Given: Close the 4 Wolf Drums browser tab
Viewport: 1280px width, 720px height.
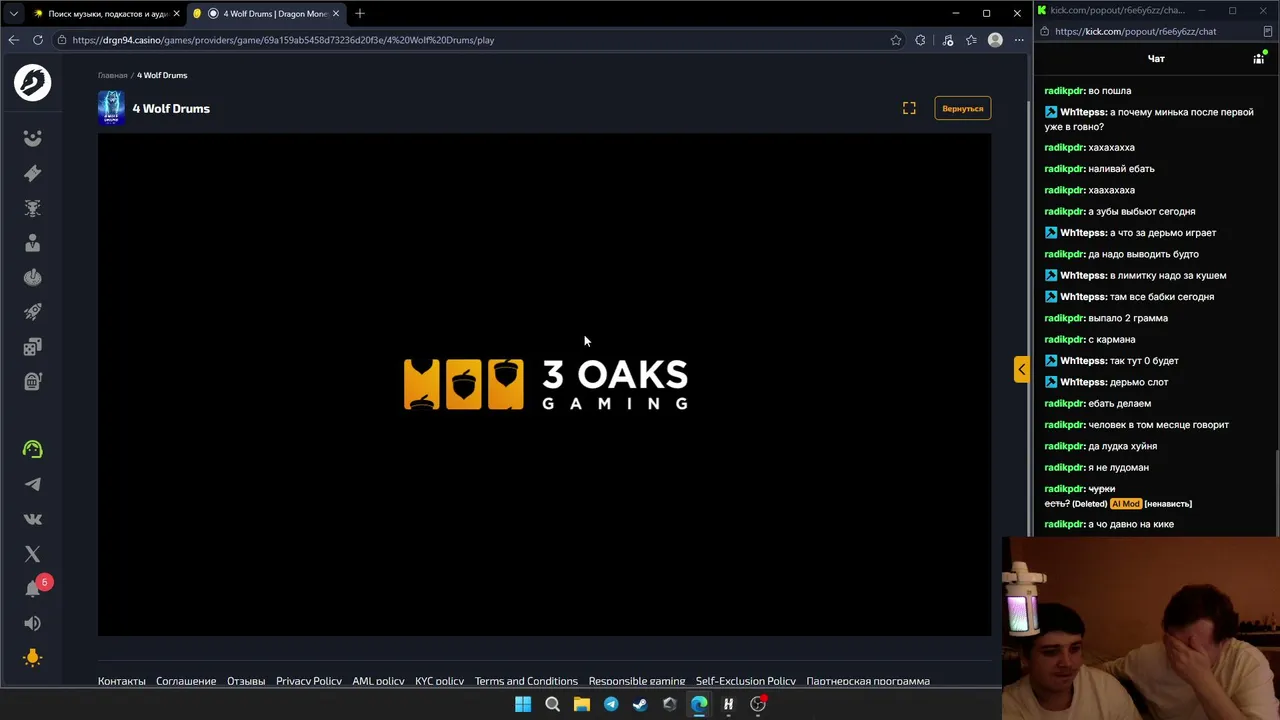Looking at the screenshot, I should [336, 13].
